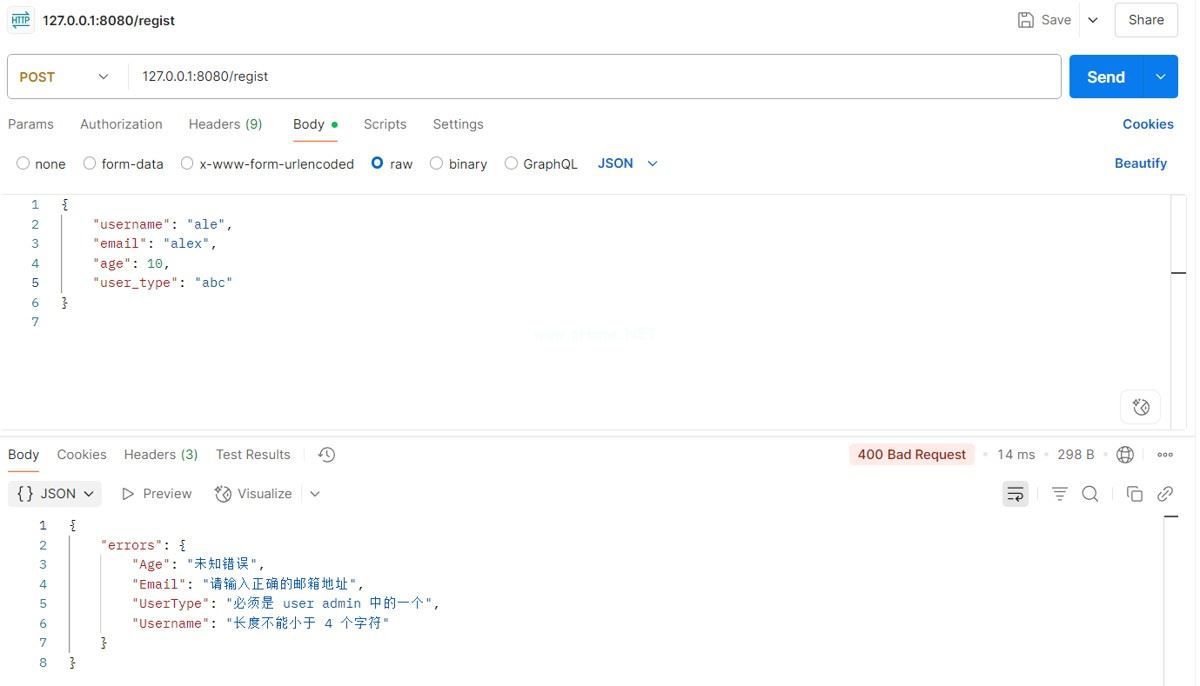The height and width of the screenshot is (686, 1200).
Task: Click the link icon in response toolbar
Action: point(1165,494)
